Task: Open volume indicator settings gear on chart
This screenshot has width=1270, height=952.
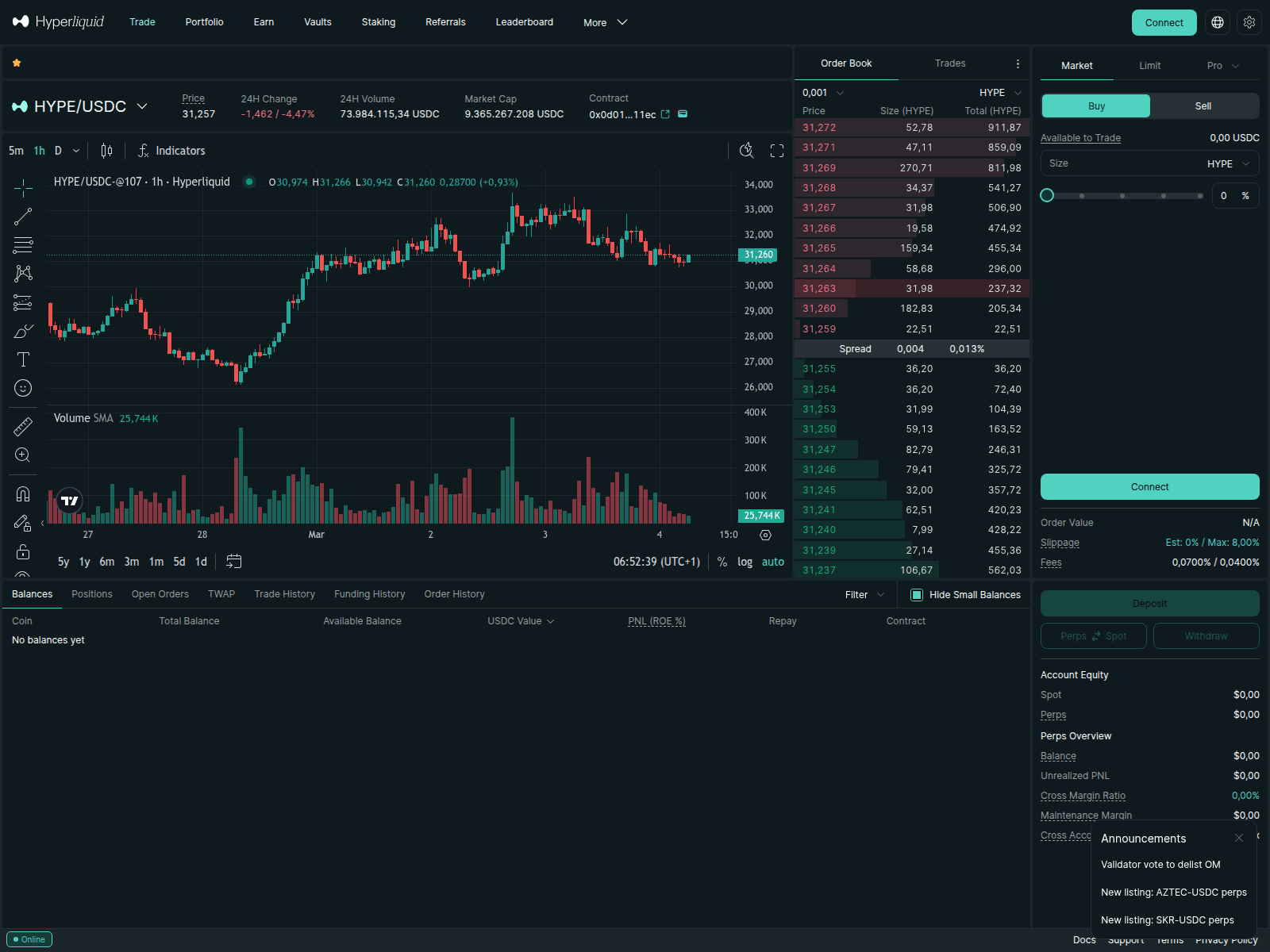Action: [765, 535]
